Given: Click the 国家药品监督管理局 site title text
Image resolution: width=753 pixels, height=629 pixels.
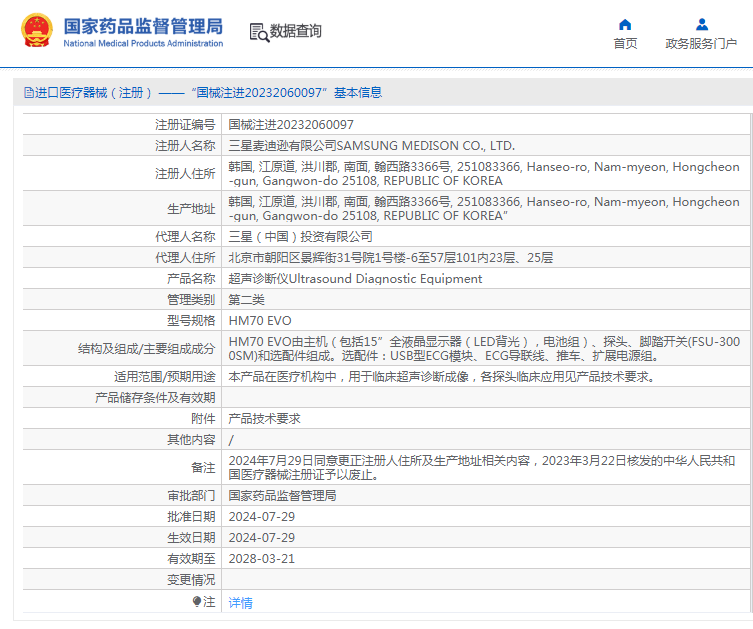Looking at the screenshot, I should pos(143,26).
